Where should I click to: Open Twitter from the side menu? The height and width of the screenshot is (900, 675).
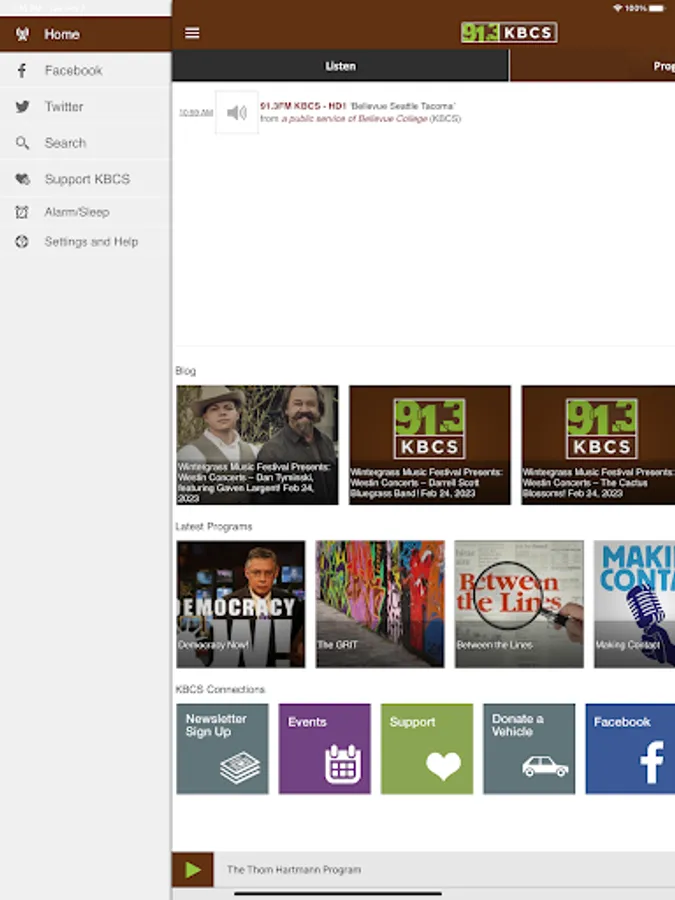tap(86, 106)
